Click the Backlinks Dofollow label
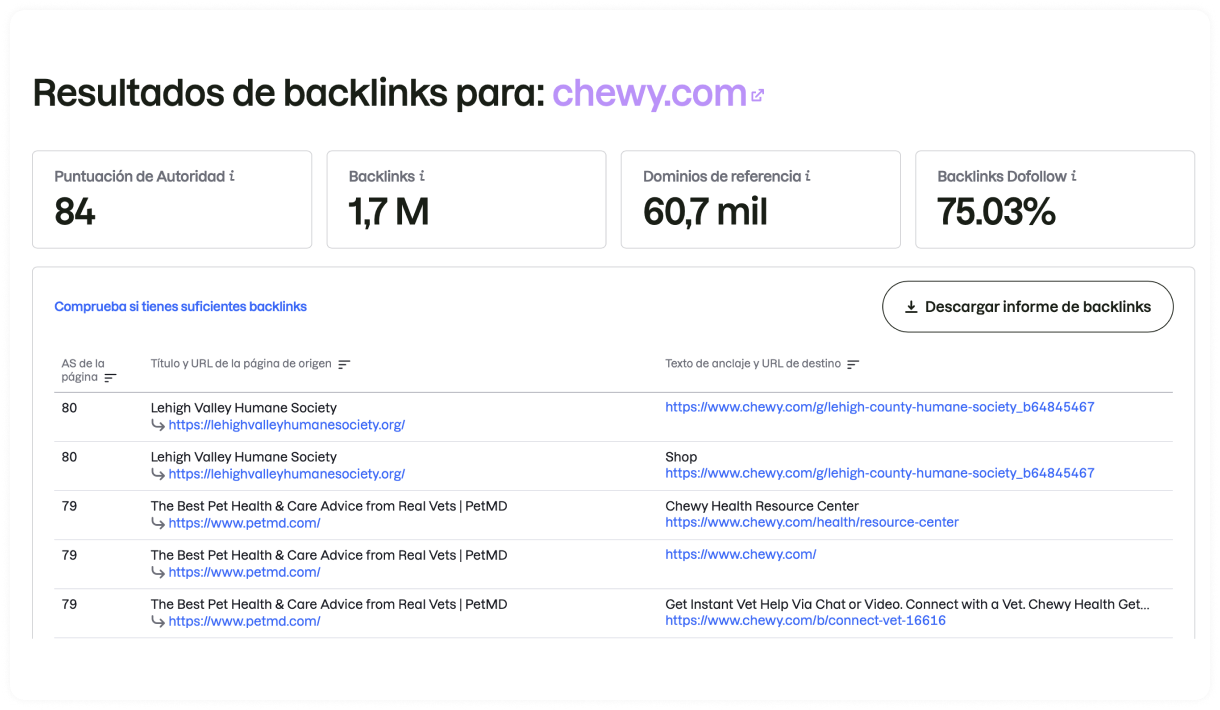The image size is (1220, 710). (x=1002, y=176)
